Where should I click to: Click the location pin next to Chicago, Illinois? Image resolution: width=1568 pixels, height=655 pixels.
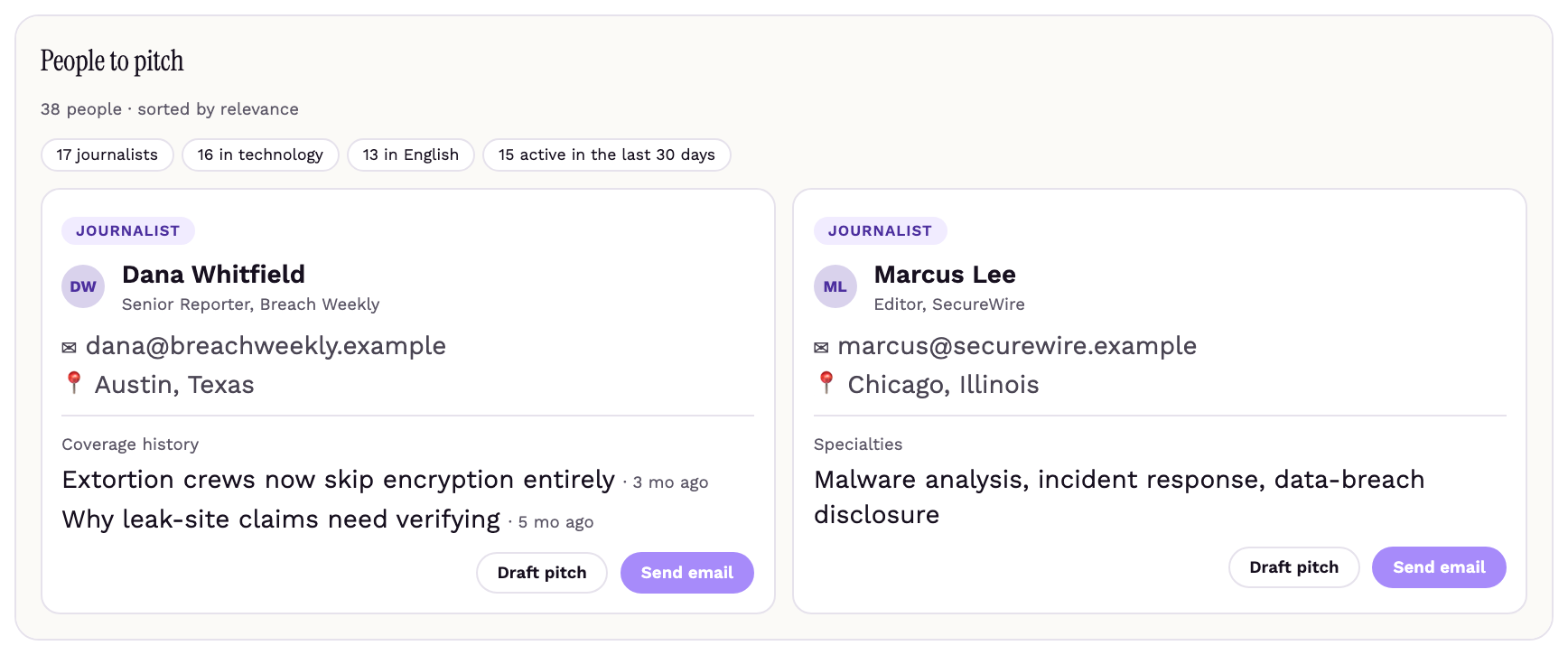coord(826,383)
